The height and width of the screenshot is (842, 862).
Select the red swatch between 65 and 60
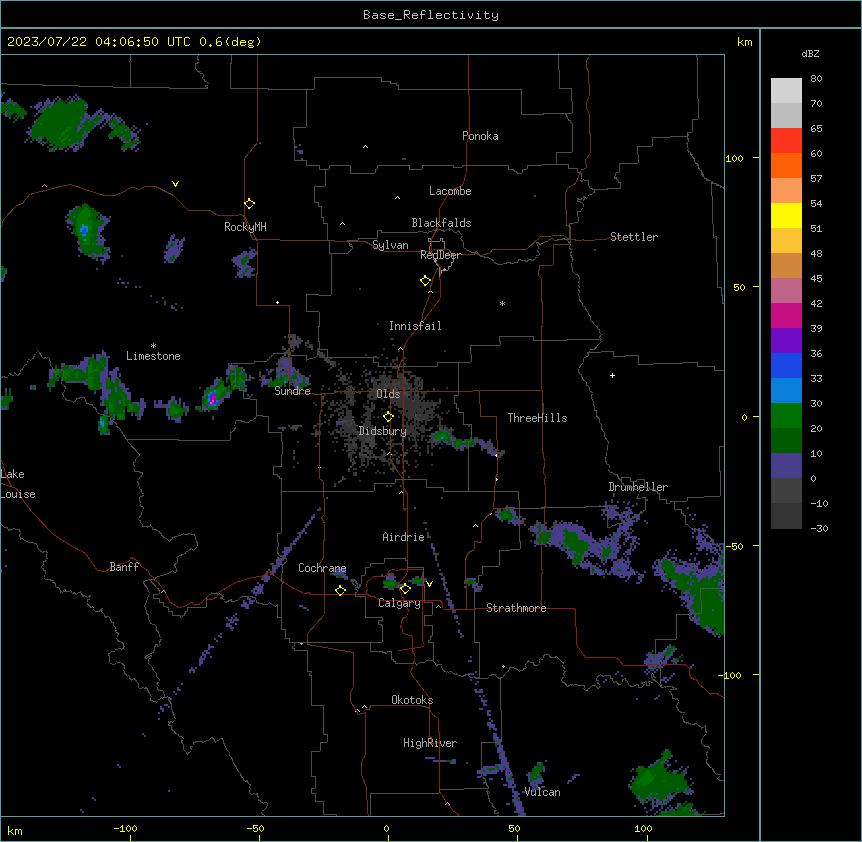(x=786, y=141)
